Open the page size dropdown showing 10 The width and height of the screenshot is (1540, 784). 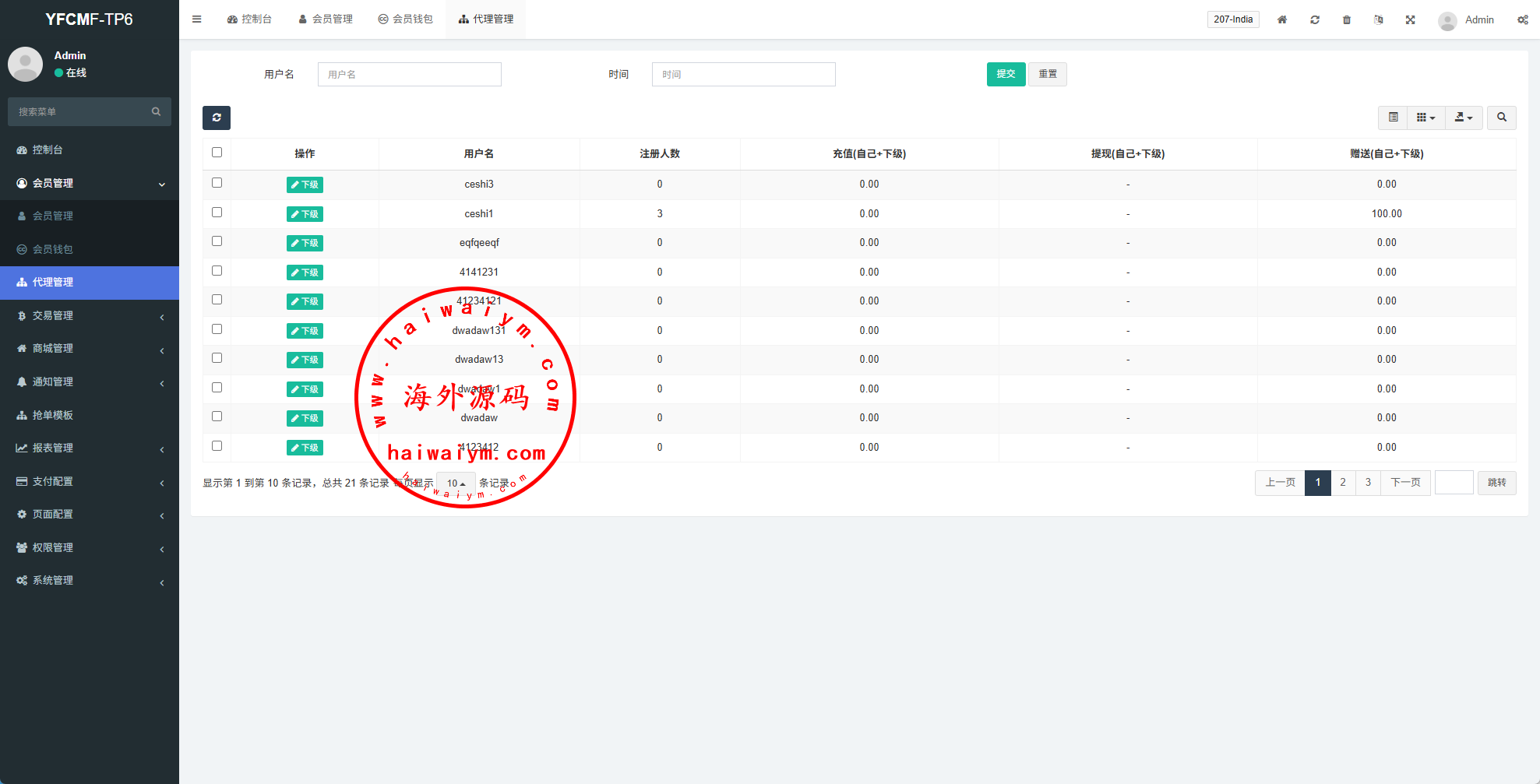click(x=456, y=483)
